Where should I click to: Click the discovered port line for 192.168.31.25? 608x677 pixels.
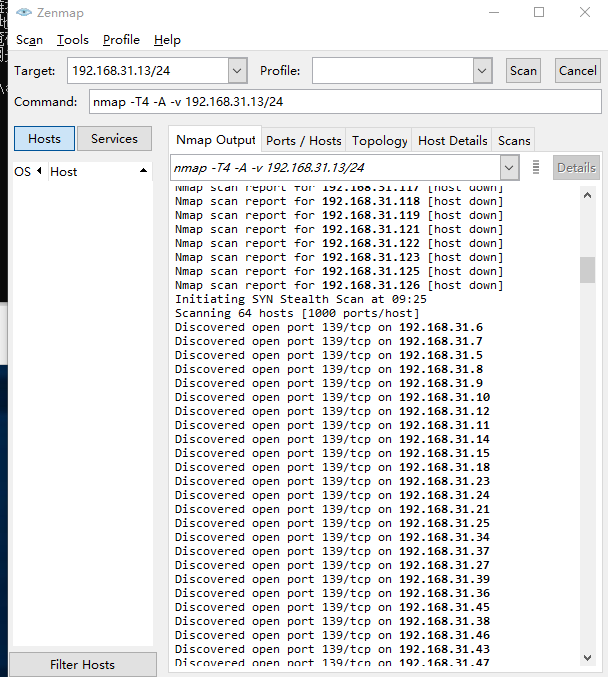(x=332, y=523)
